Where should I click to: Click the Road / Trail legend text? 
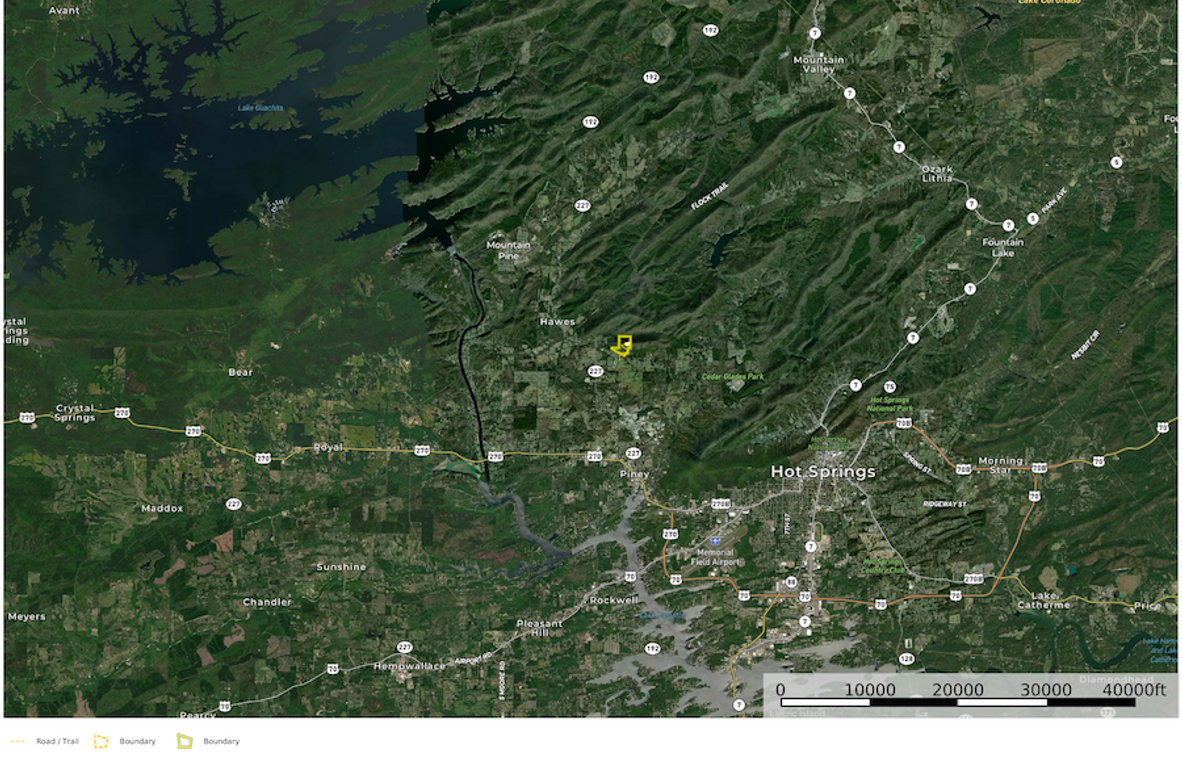(x=57, y=741)
